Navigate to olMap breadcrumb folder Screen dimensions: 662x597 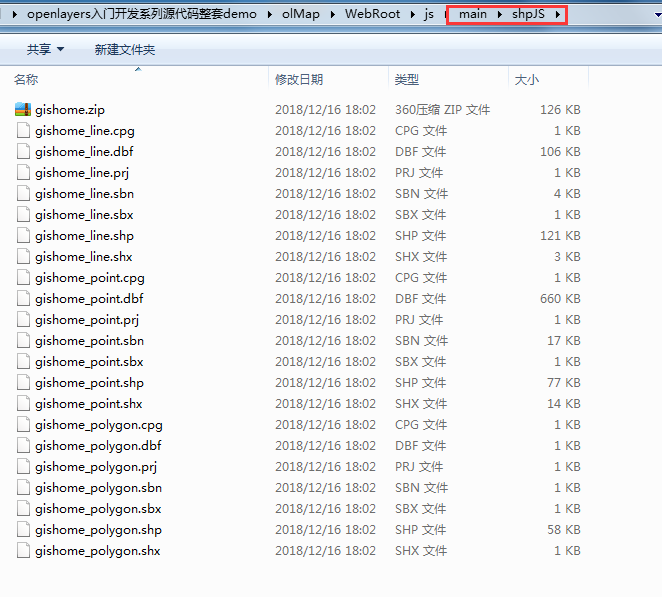point(301,14)
